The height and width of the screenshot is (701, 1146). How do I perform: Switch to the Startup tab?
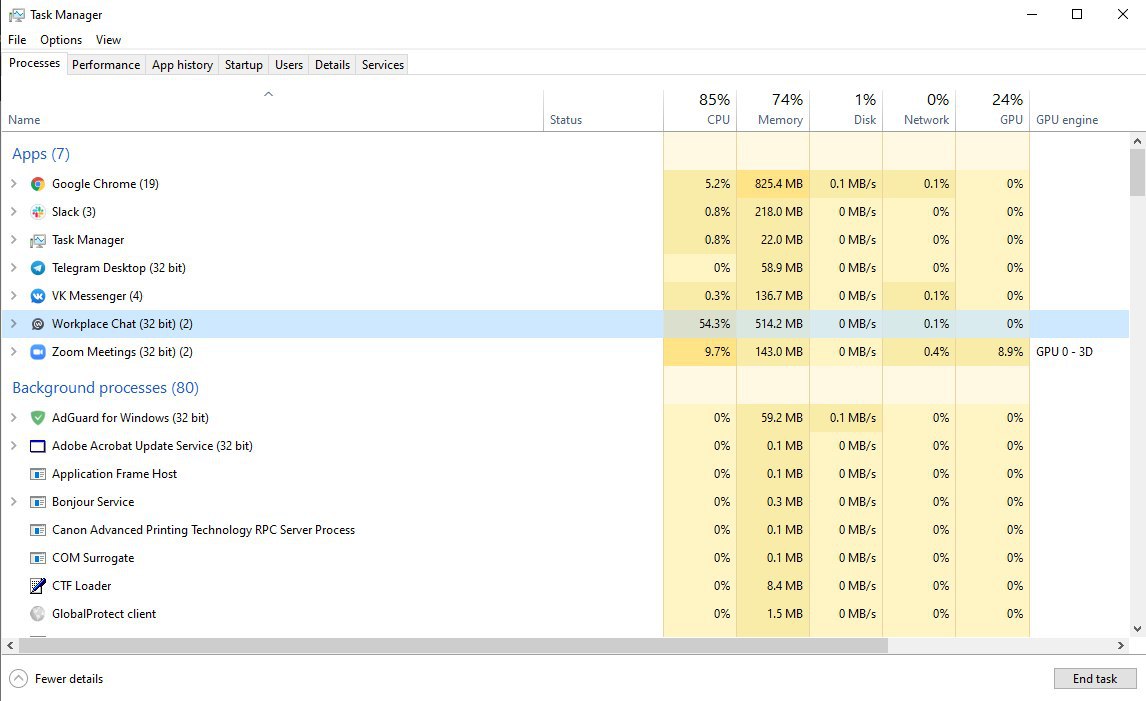pos(243,64)
